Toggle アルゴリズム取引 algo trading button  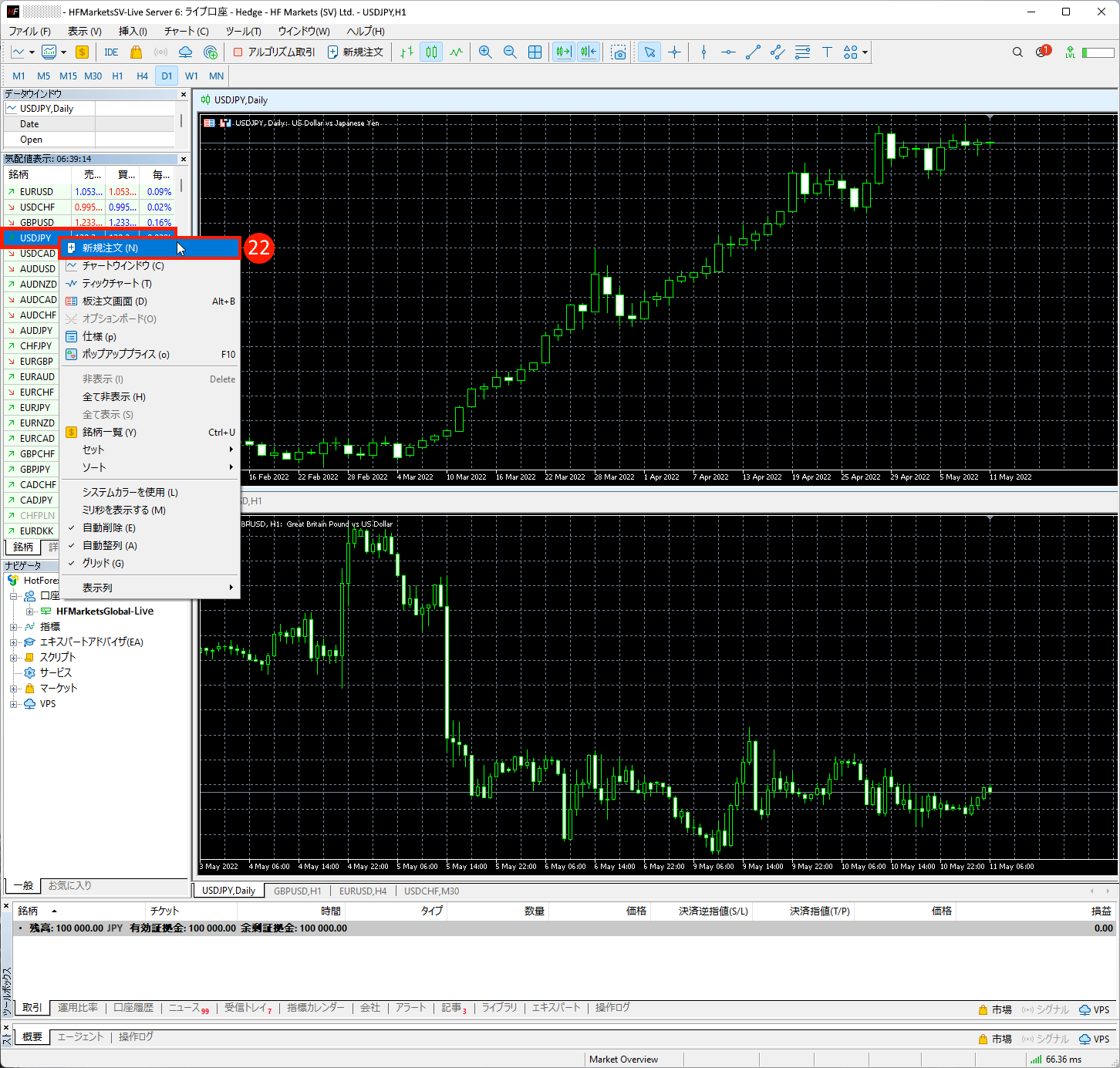coord(275,52)
